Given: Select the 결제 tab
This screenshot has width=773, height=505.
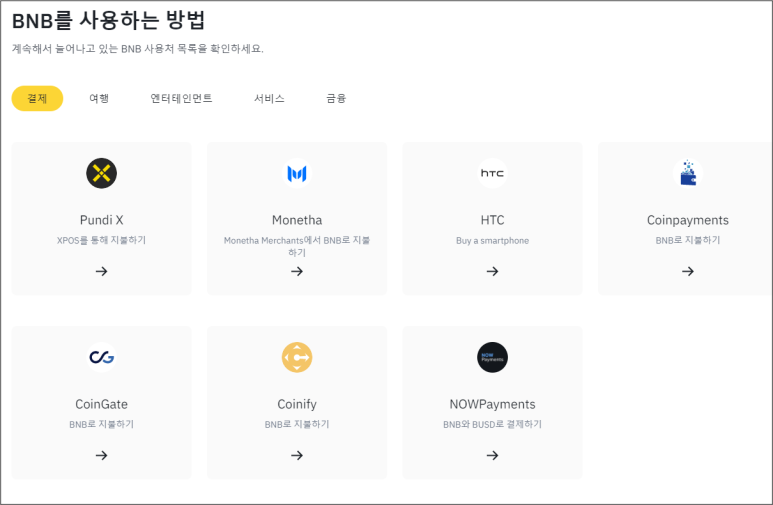Looking at the screenshot, I should 37,98.
